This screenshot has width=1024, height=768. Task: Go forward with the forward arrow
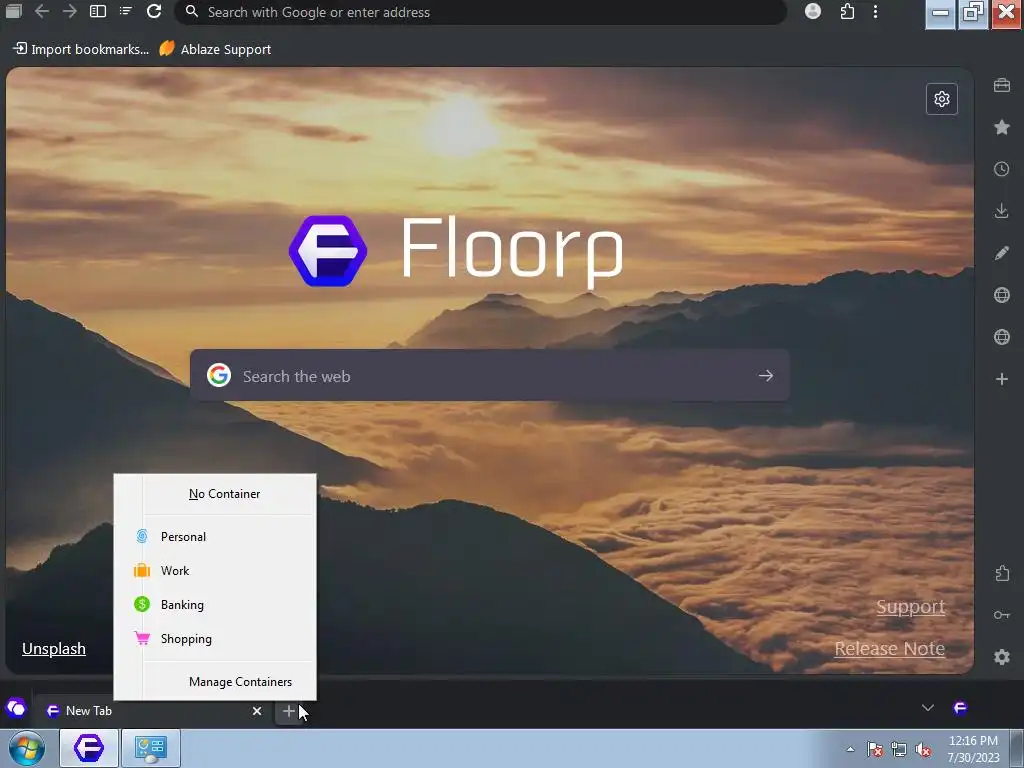pyautogui.click(x=70, y=12)
